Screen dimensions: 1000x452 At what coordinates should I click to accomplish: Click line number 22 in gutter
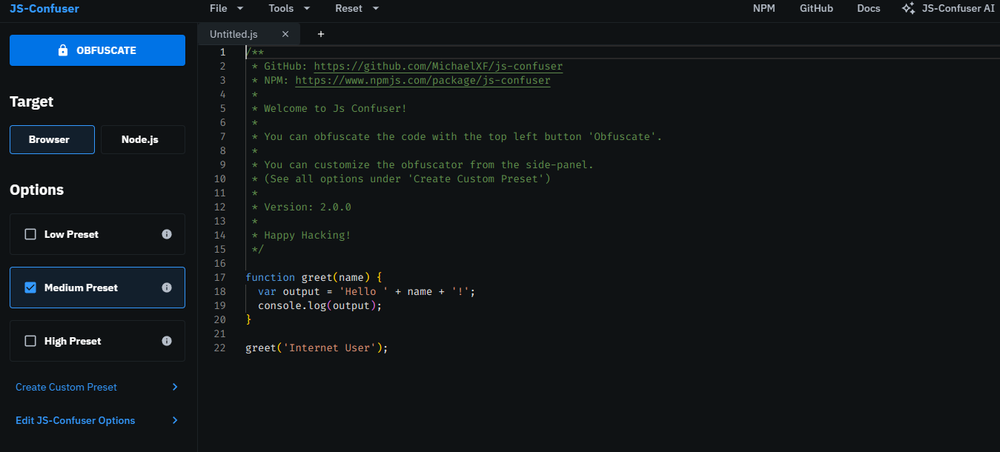(x=220, y=347)
